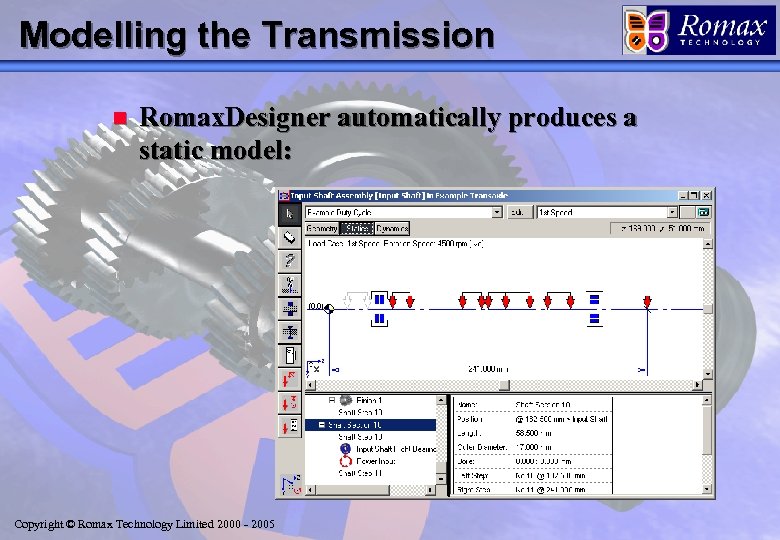Click the teal window icon beside load case
The height and width of the screenshot is (540, 780).
(x=703, y=212)
